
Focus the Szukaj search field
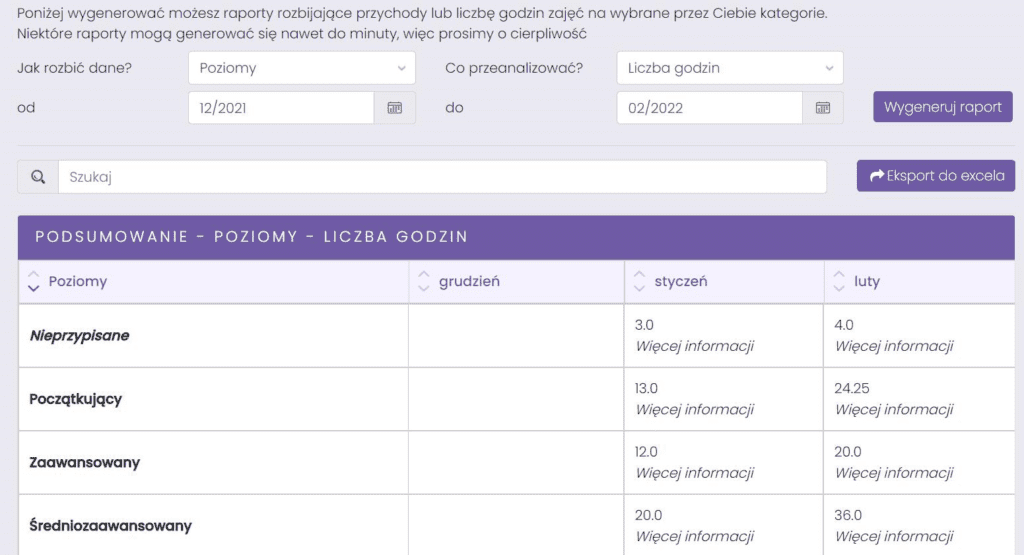tap(442, 177)
